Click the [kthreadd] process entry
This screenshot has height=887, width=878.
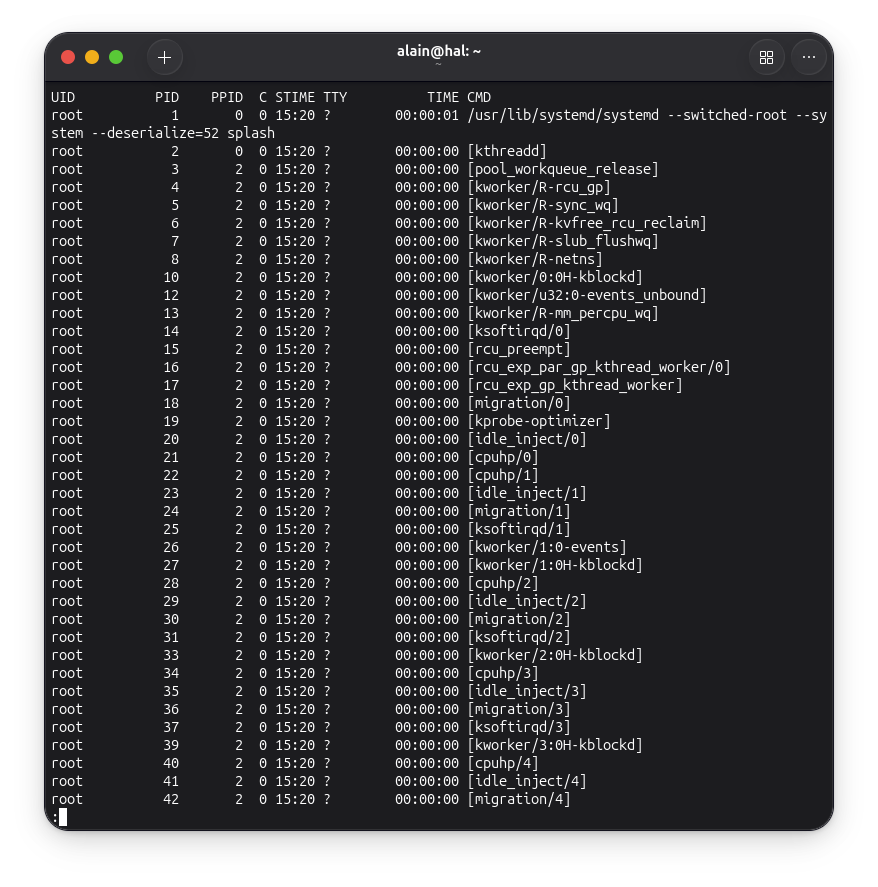click(507, 152)
